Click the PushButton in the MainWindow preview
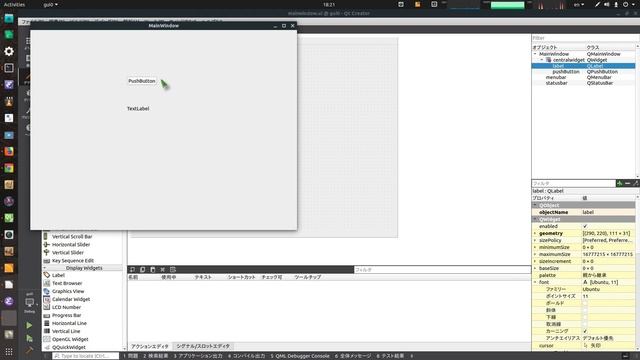Viewport: 640px width, 360px height. (142, 81)
